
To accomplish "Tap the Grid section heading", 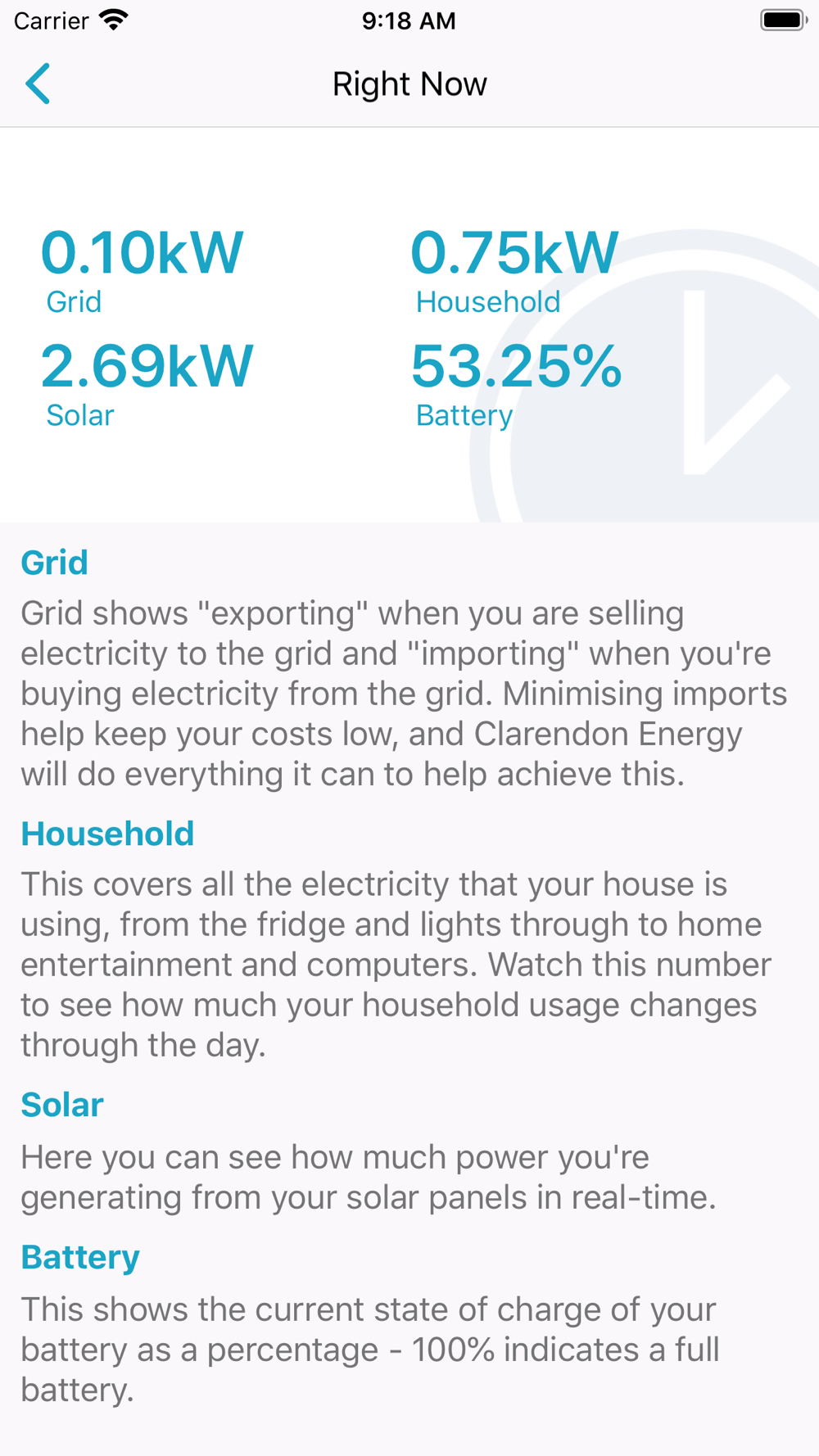I will tap(54, 563).
